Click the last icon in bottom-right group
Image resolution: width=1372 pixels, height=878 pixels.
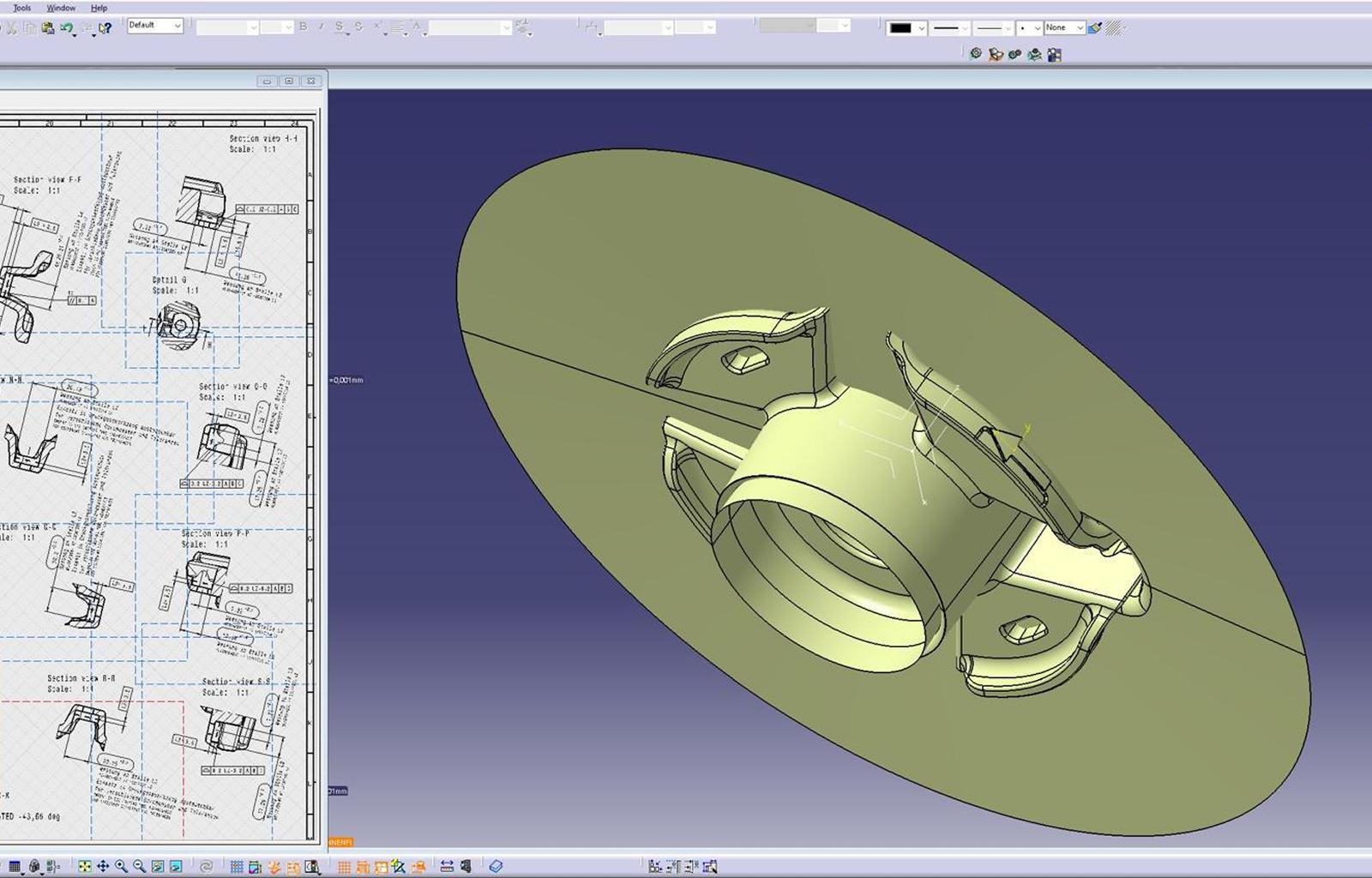tap(710, 867)
